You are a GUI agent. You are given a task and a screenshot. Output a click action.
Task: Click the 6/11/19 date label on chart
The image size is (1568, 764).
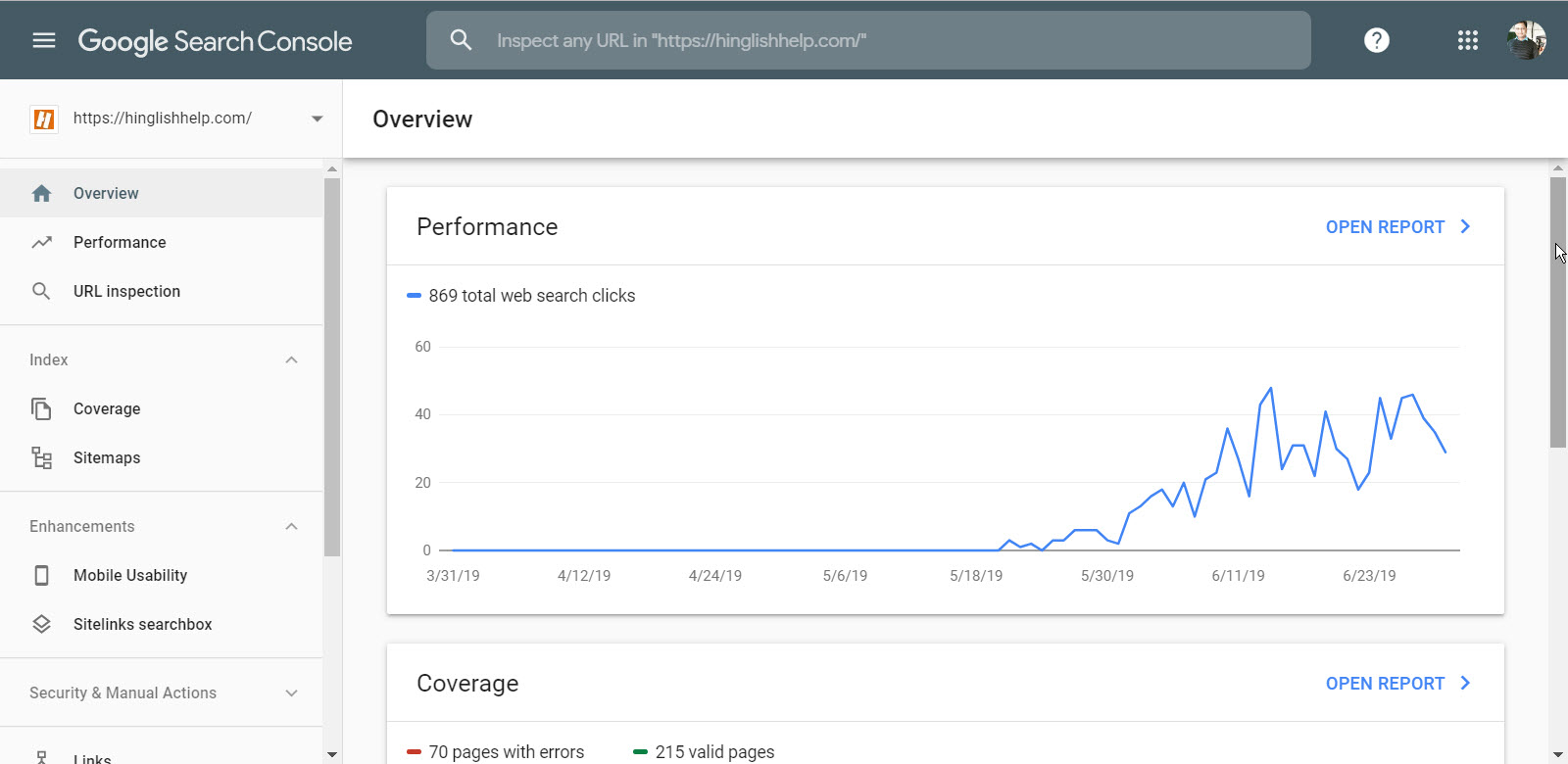(1238, 576)
